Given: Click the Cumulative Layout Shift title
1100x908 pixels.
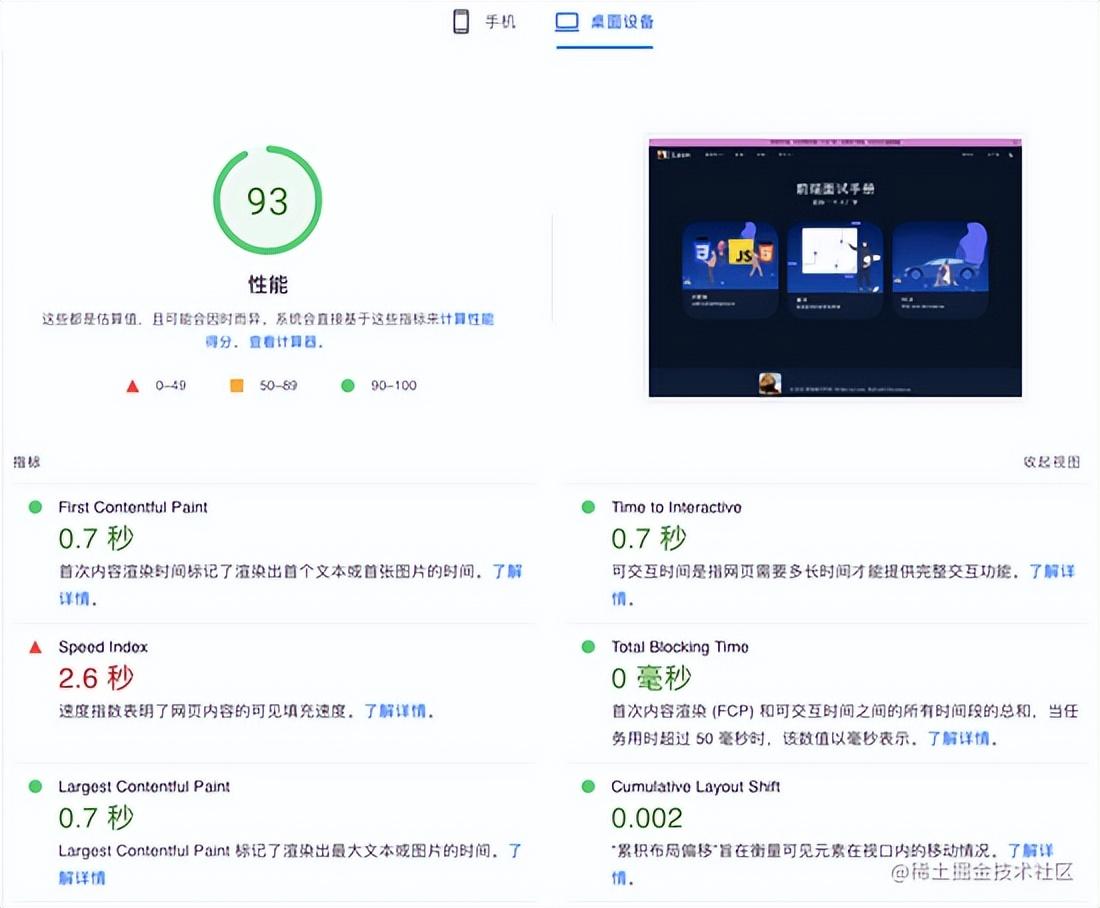Looking at the screenshot, I should [695, 787].
